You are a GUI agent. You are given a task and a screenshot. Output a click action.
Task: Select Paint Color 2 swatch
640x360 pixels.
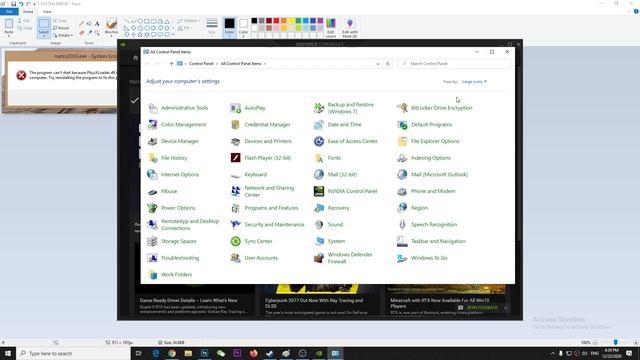(x=243, y=27)
